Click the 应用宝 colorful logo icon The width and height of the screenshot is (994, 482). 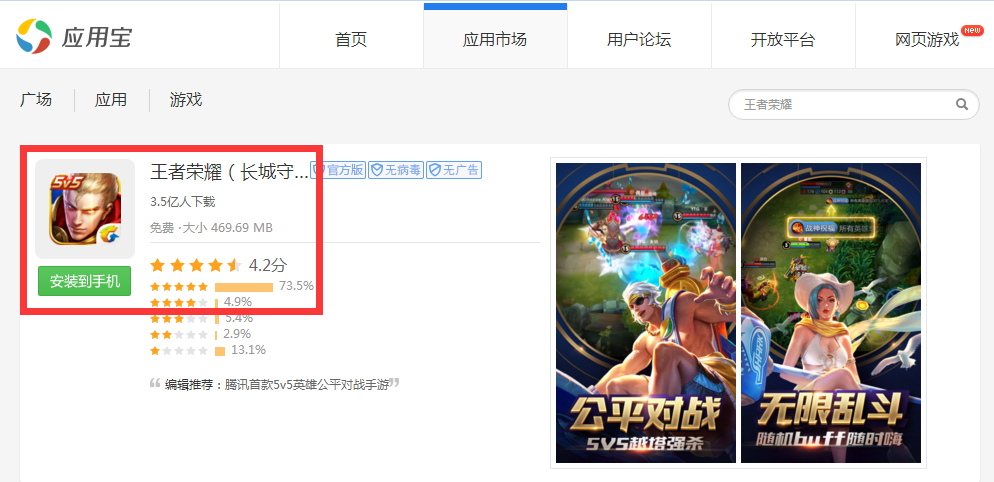pyautogui.click(x=34, y=36)
